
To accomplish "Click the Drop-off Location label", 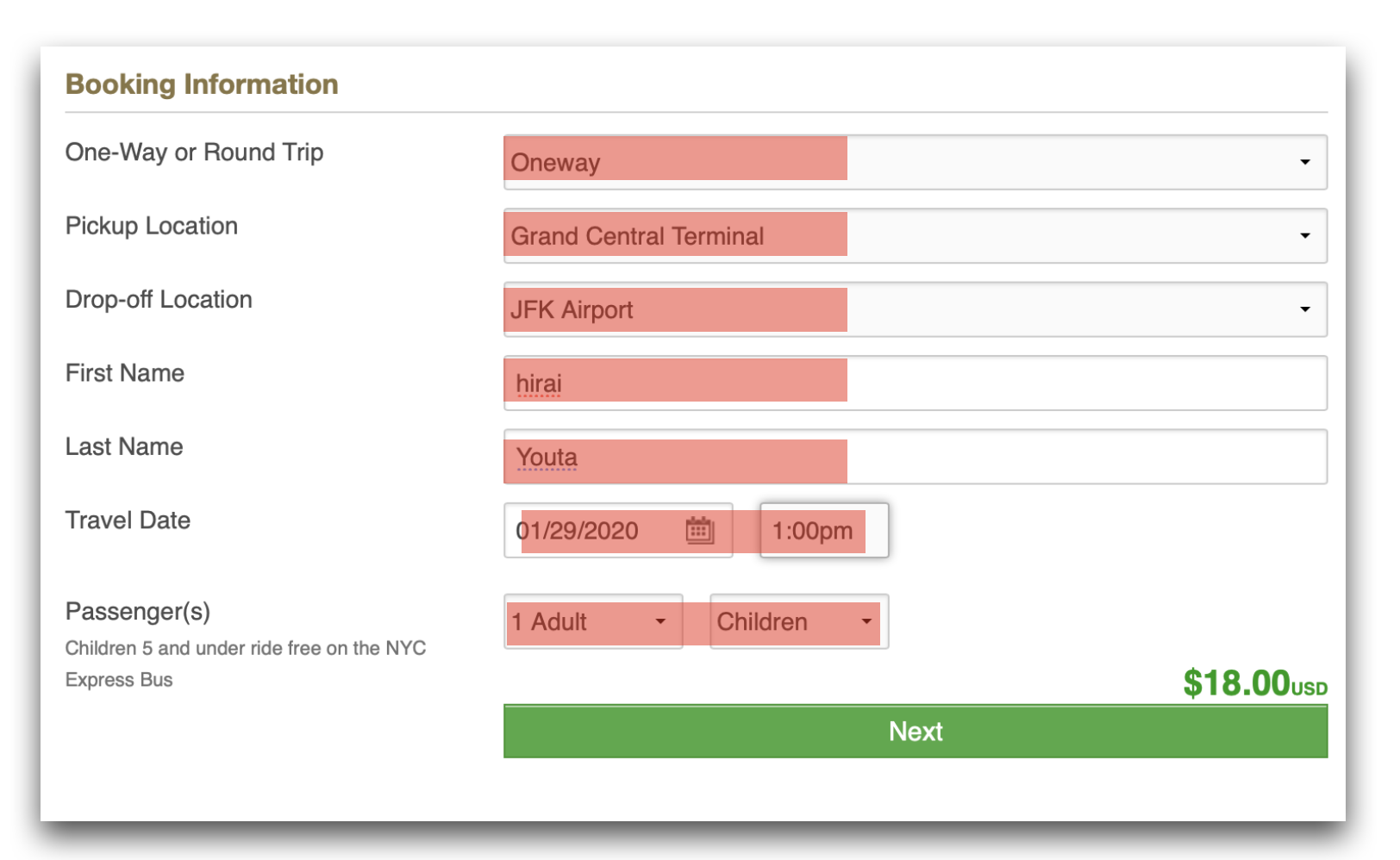I will (x=159, y=300).
